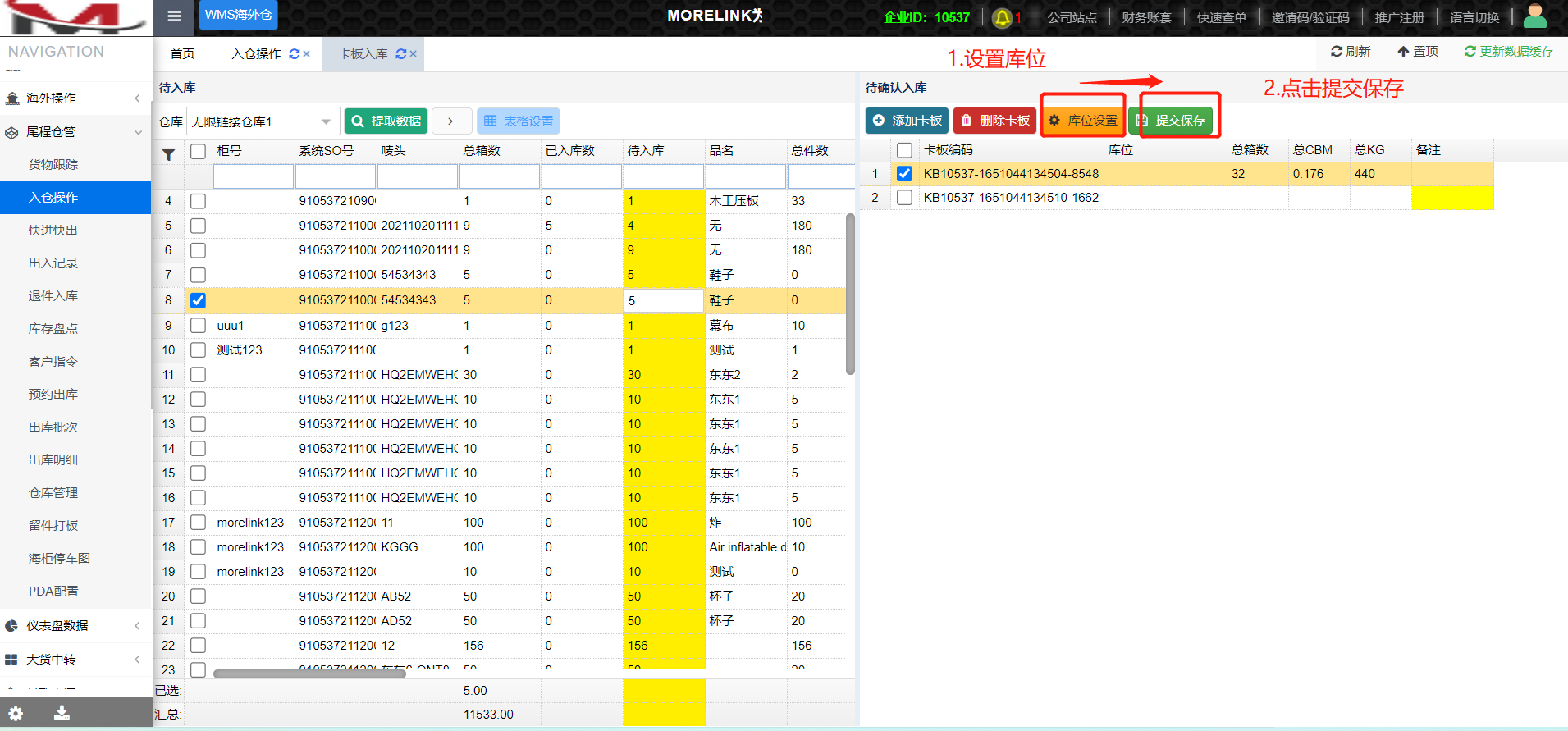This screenshot has width=1568, height=731.
Task: Click the notification bell icon
Action: pos(1002,17)
